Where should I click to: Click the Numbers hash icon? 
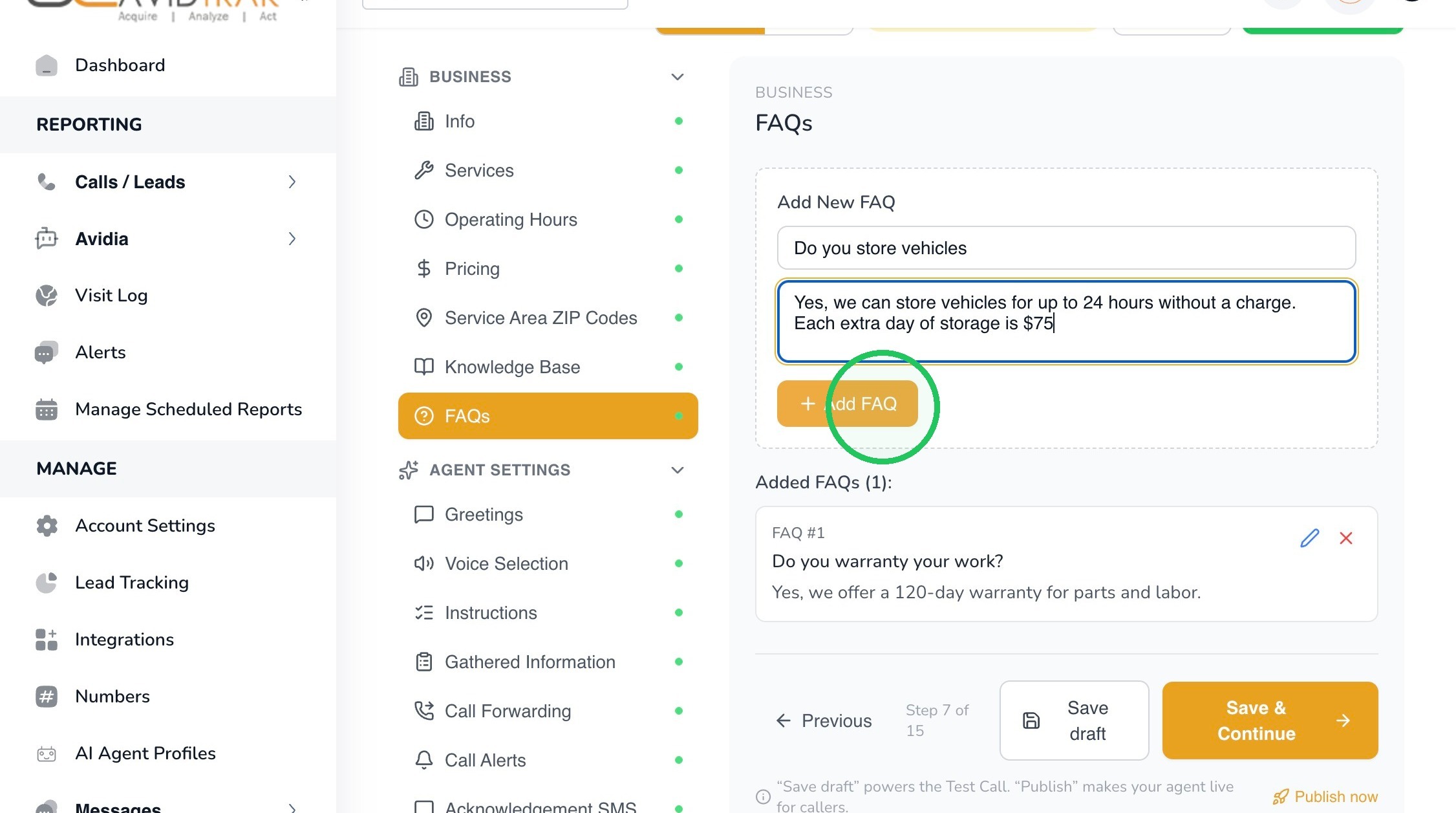click(x=47, y=697)
